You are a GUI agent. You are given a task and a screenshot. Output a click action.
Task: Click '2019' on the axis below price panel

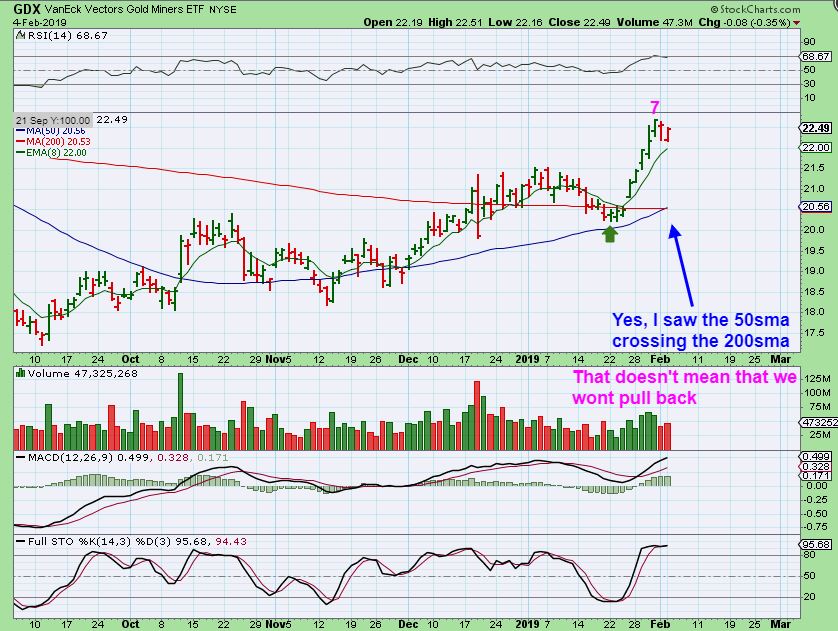[x=528, y=359]
